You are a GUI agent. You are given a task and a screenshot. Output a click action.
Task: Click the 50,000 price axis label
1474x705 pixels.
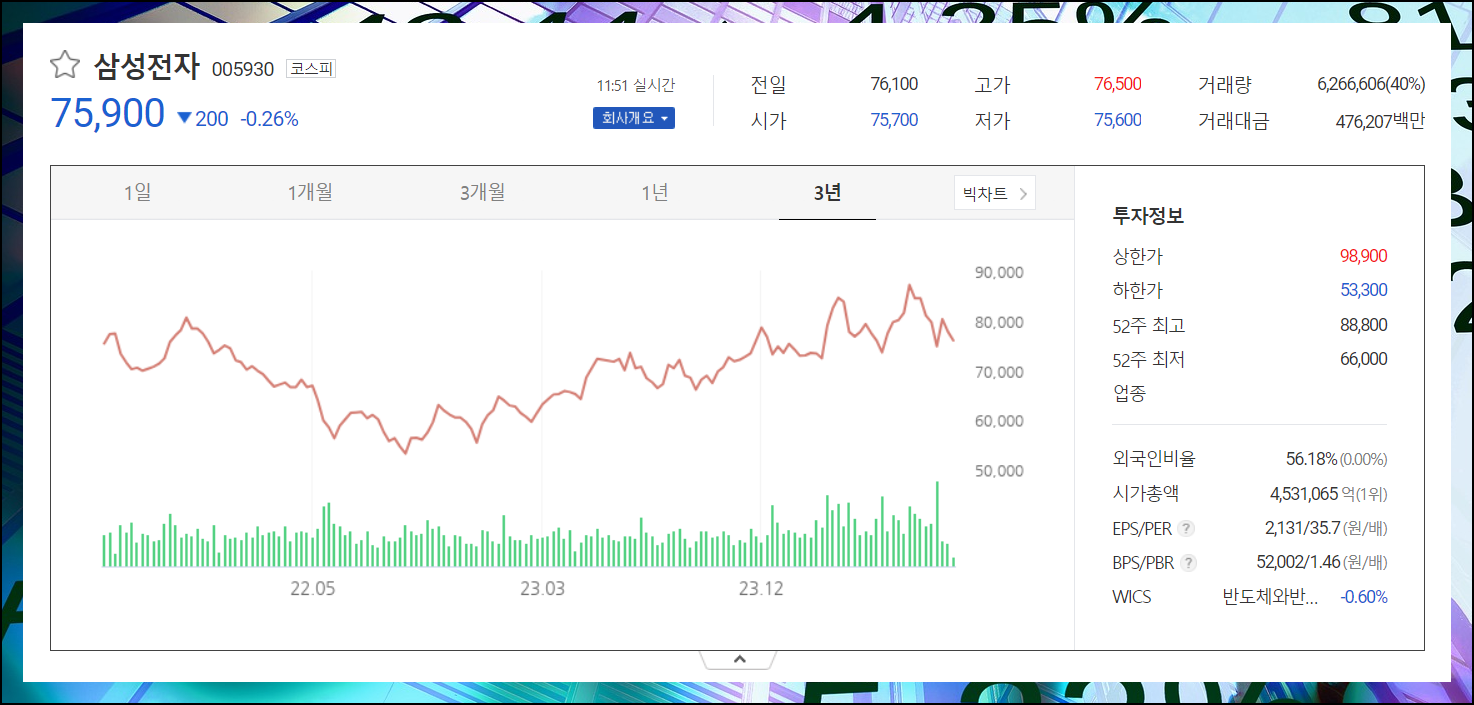(998, 471)
